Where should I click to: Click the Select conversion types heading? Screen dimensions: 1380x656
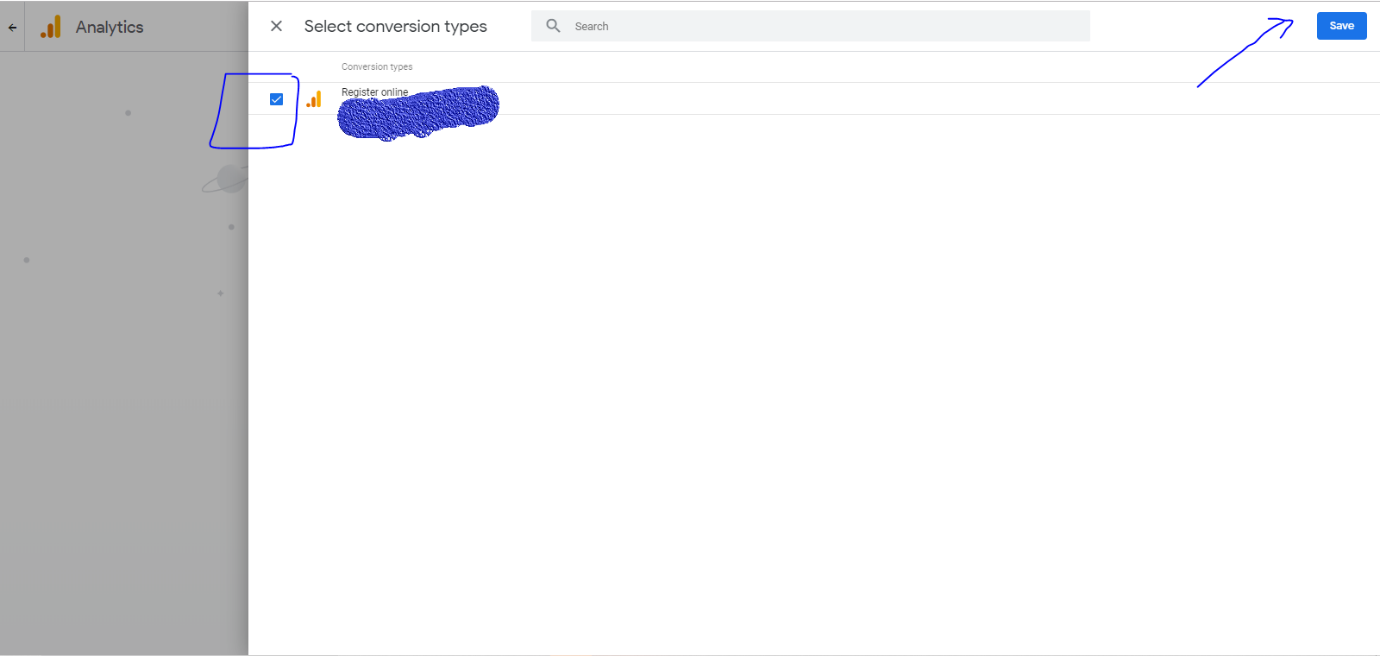click(x=396, y=26)
